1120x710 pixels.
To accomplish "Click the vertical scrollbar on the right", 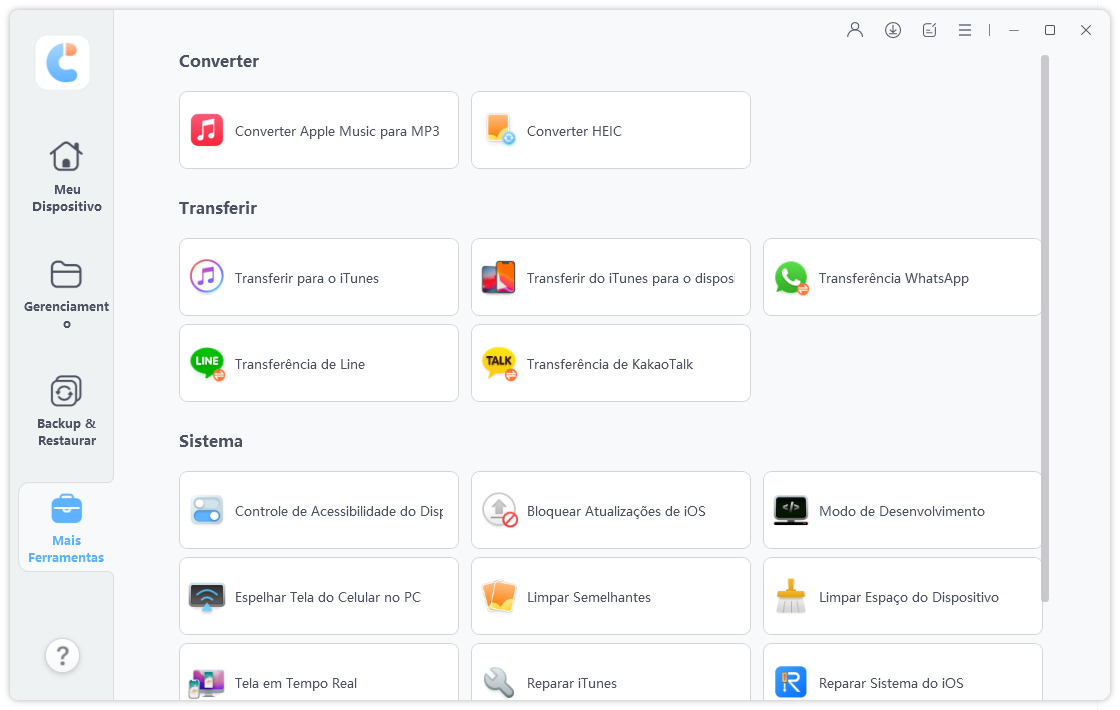I will tap(1045, 328).
